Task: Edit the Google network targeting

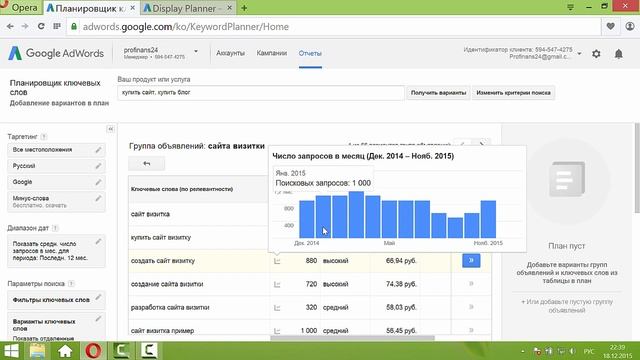Action: click(98, 182)
